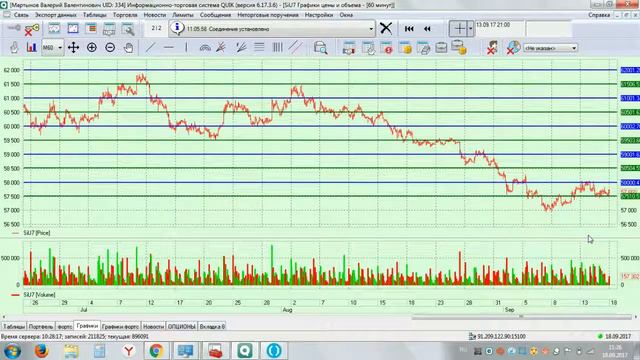Select the vertical line drawing tool

[x=186, y=48]
